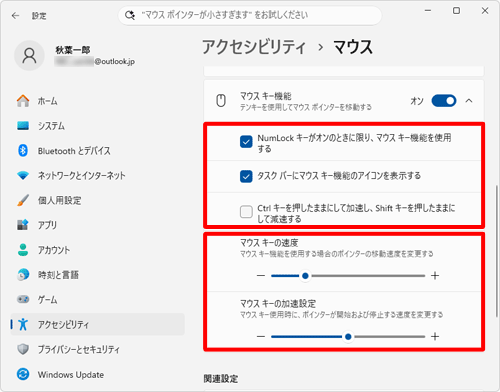The image size is (500, 392).
Task: Click the Windows Update sync icon
Action: point(23,374)
